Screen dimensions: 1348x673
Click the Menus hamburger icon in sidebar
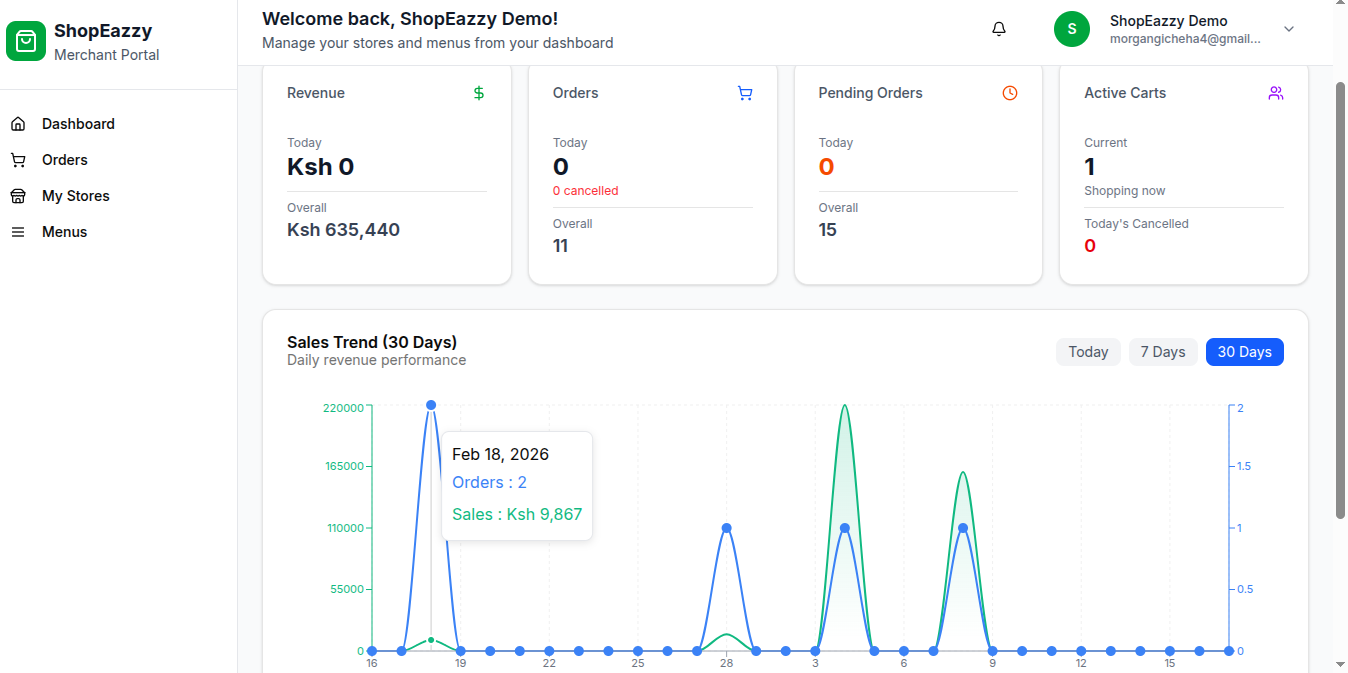click(18, 232)
